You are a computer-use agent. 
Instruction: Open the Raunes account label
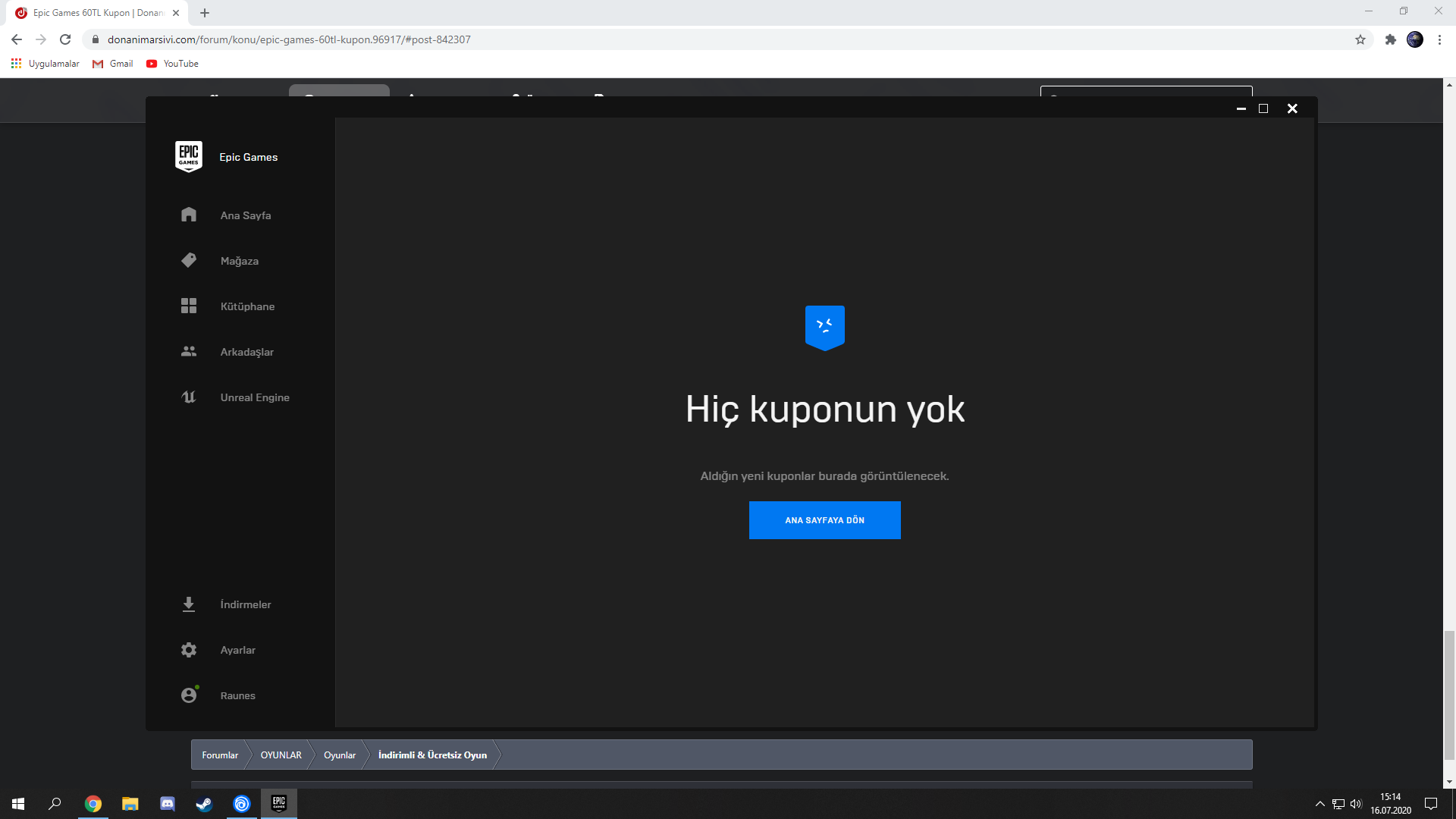238,695
